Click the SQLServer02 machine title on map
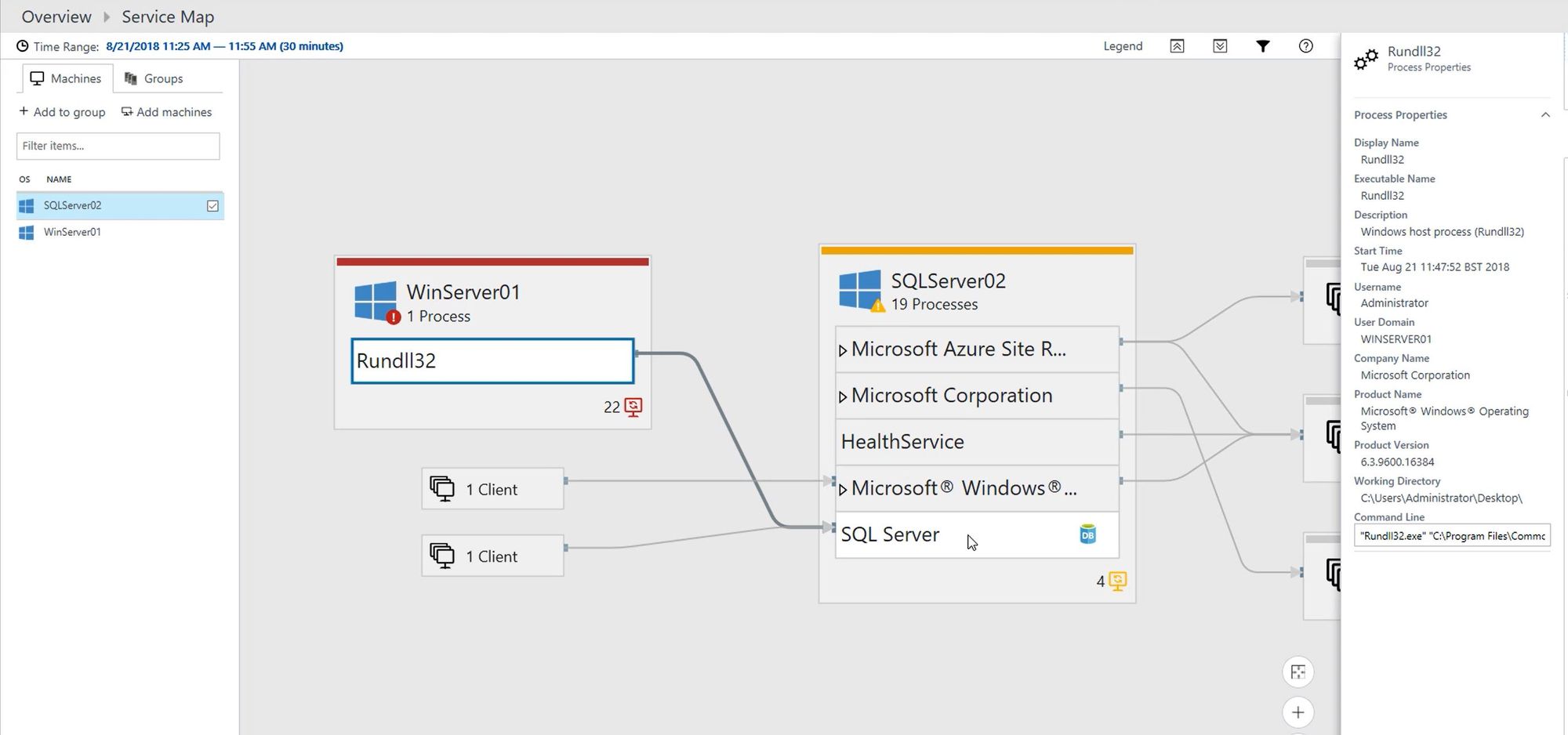The width and height of the screenshot is (1568, 735). click(948, 281)
